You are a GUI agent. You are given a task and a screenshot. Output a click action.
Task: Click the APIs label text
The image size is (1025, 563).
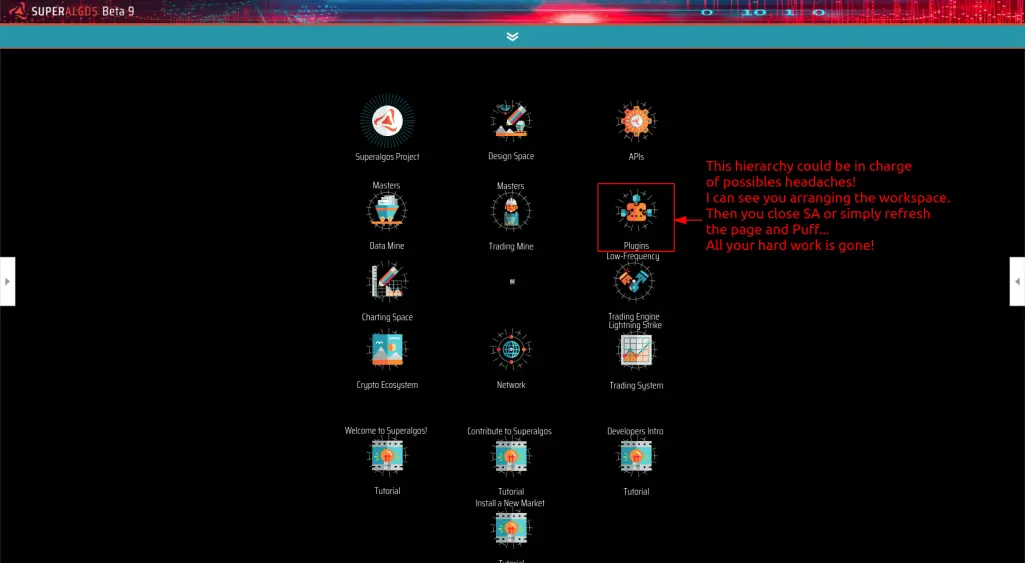(x=636, y=157)
